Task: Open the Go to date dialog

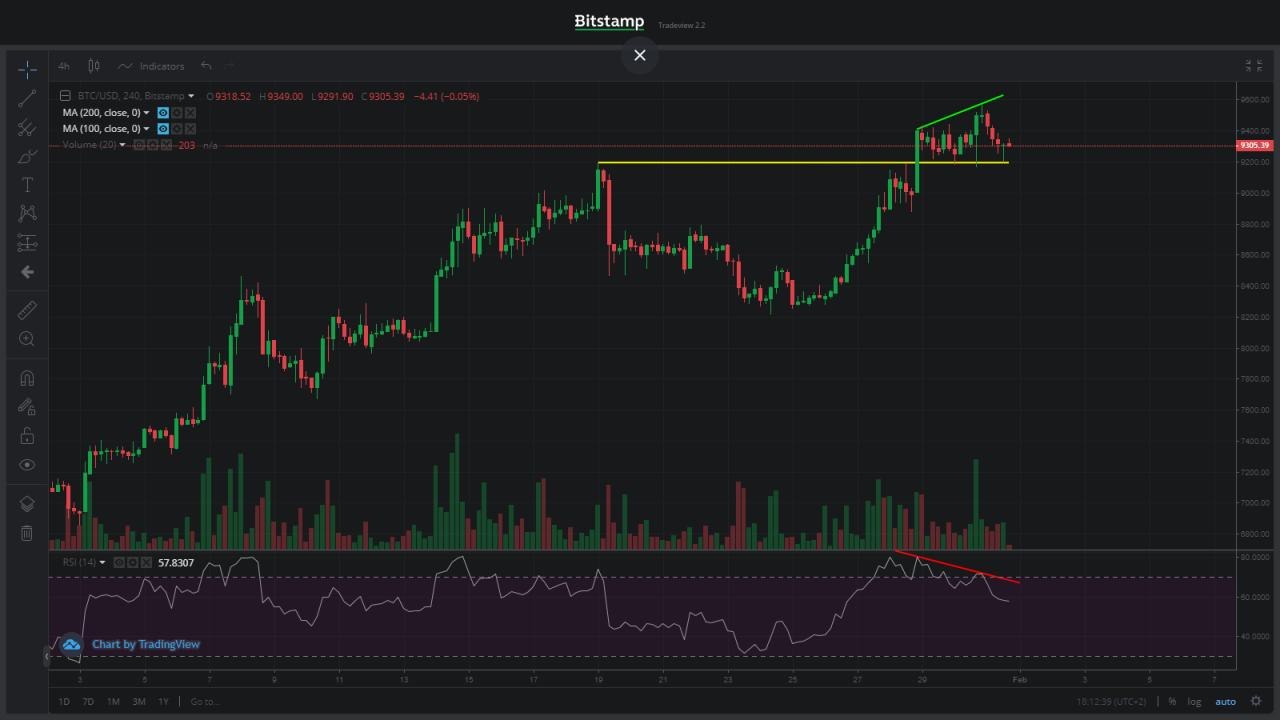Action: (x=204, y=702)
